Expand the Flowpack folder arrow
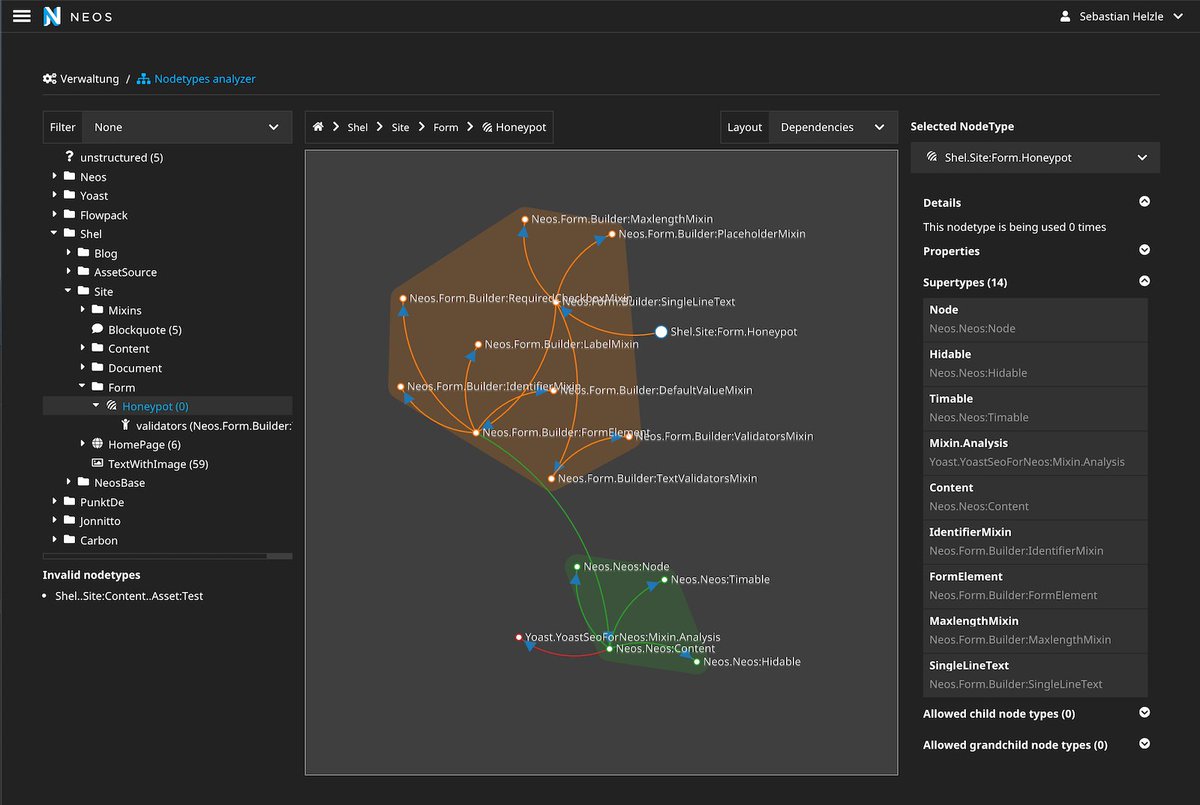 coord(55,215)
